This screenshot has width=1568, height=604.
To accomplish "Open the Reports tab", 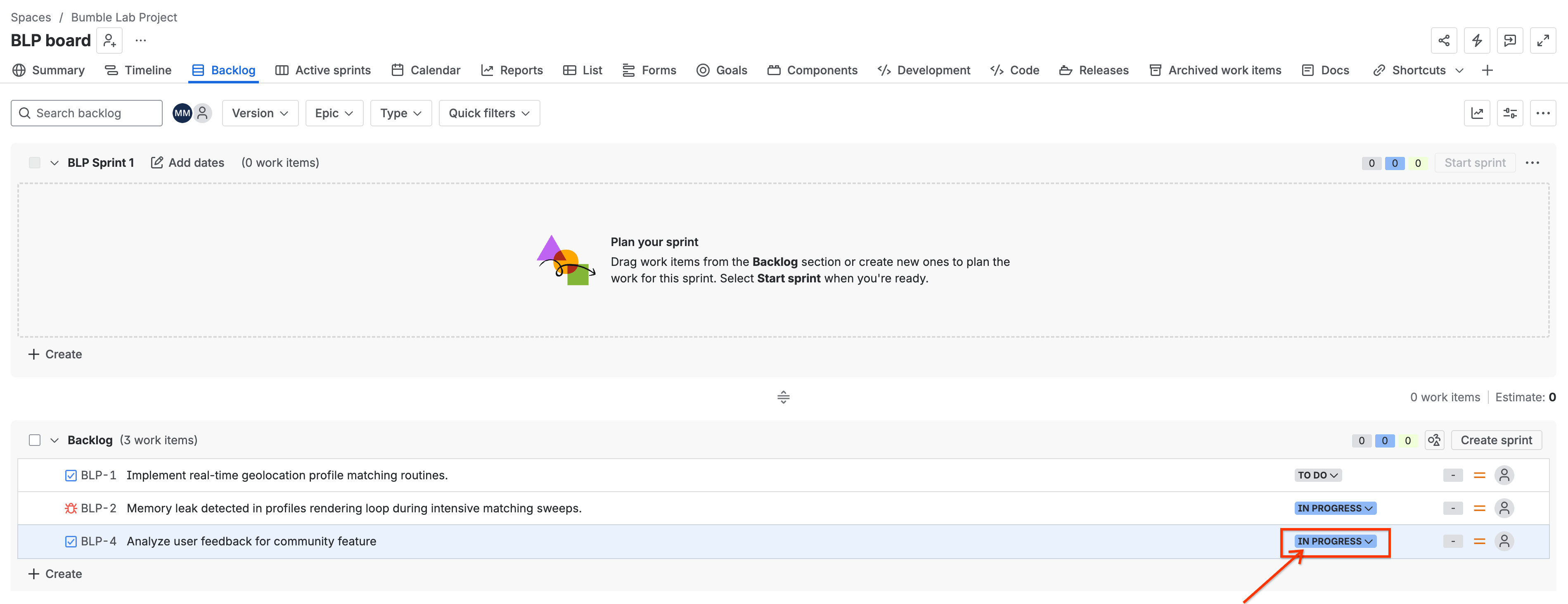I will tap(512, 71).
